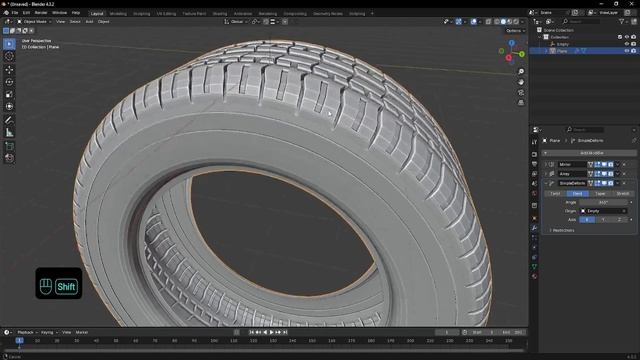Screen dimensions: 640x360
Task: Choose the Stretch deform mode
Action: point(622,193)
